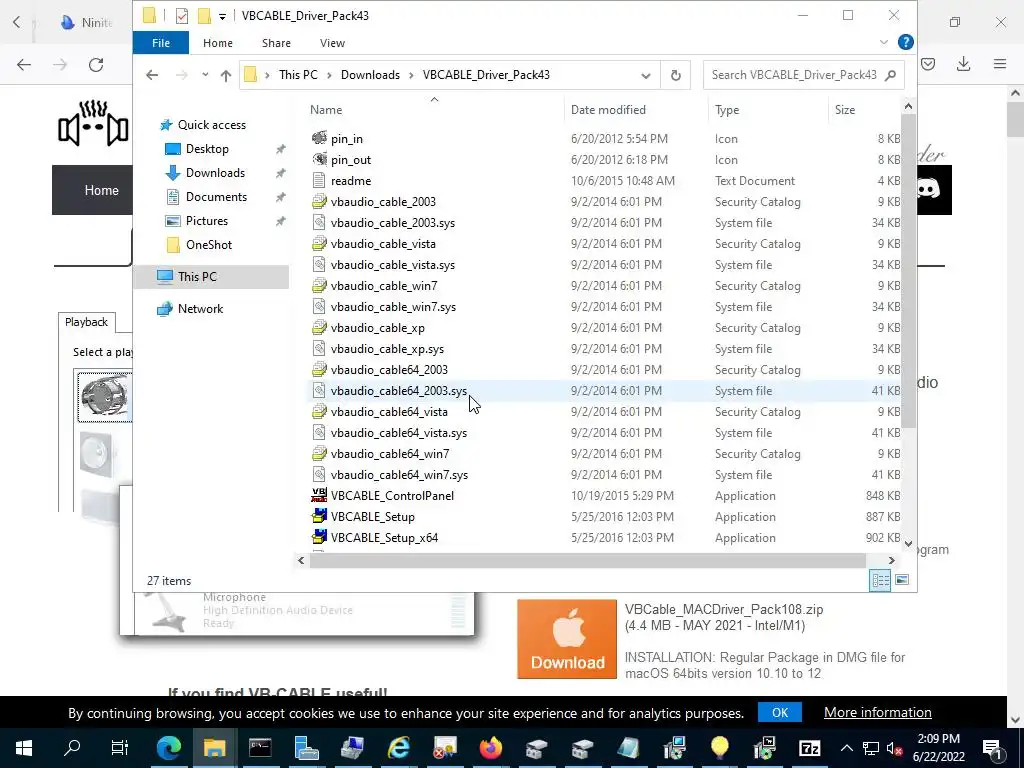The image size is (1024, 768).
Task: Go up one folder level
Action: [x=226, y=75]
